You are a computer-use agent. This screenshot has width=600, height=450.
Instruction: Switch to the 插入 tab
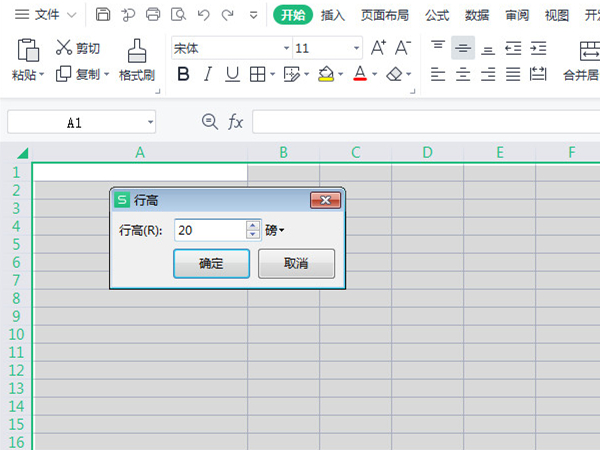[333, 15]
